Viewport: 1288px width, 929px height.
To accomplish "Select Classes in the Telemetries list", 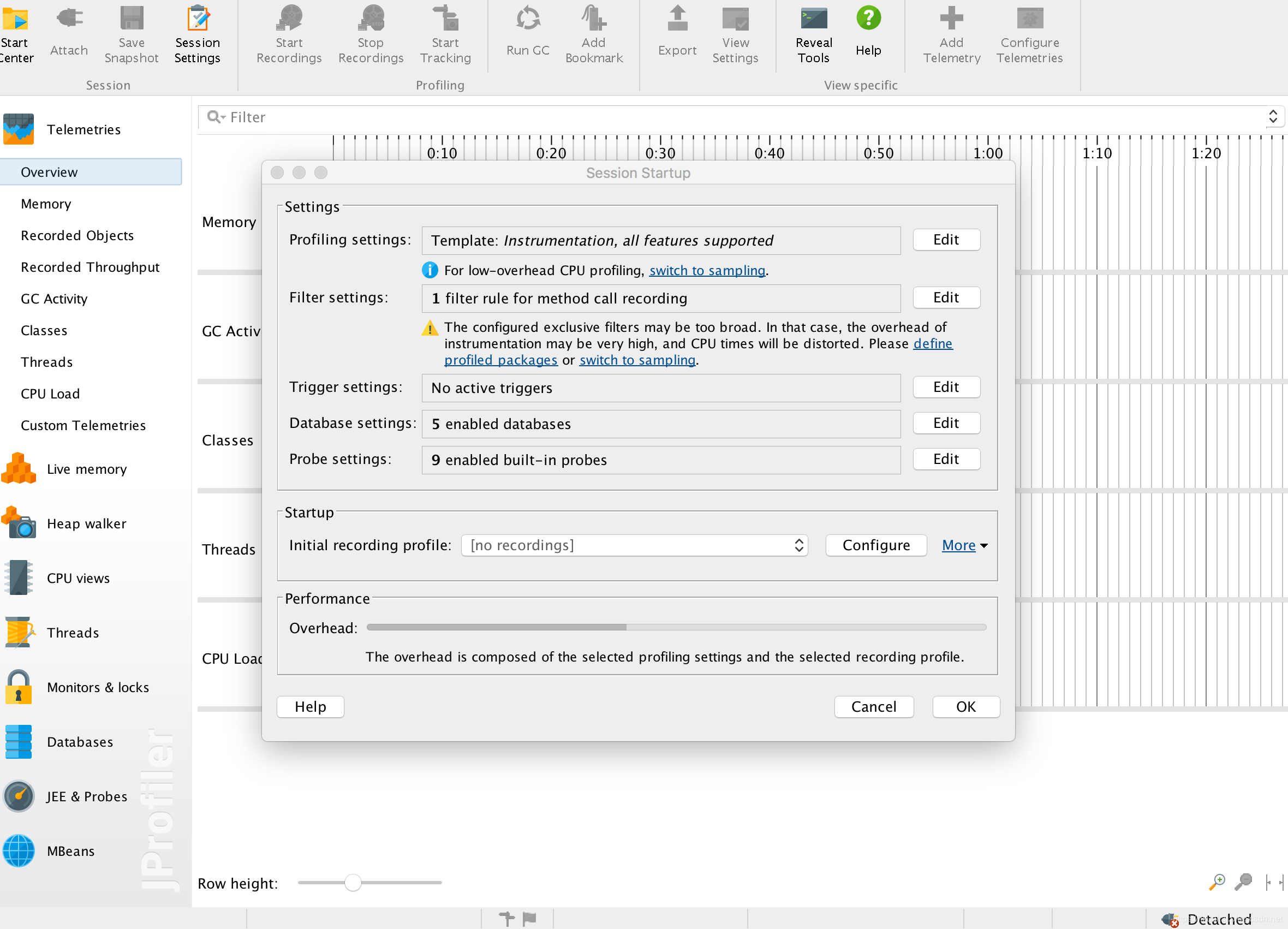I will (x=44, y=330).
